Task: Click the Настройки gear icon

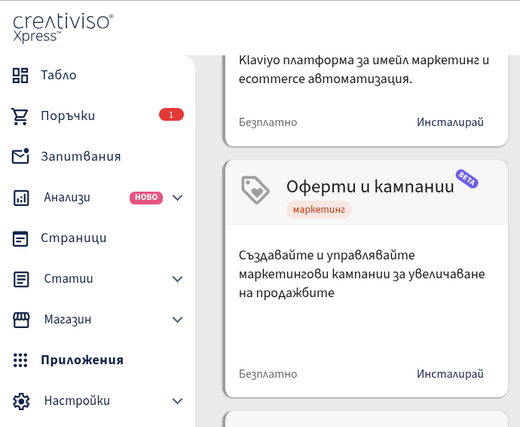Action: point(21,401)
